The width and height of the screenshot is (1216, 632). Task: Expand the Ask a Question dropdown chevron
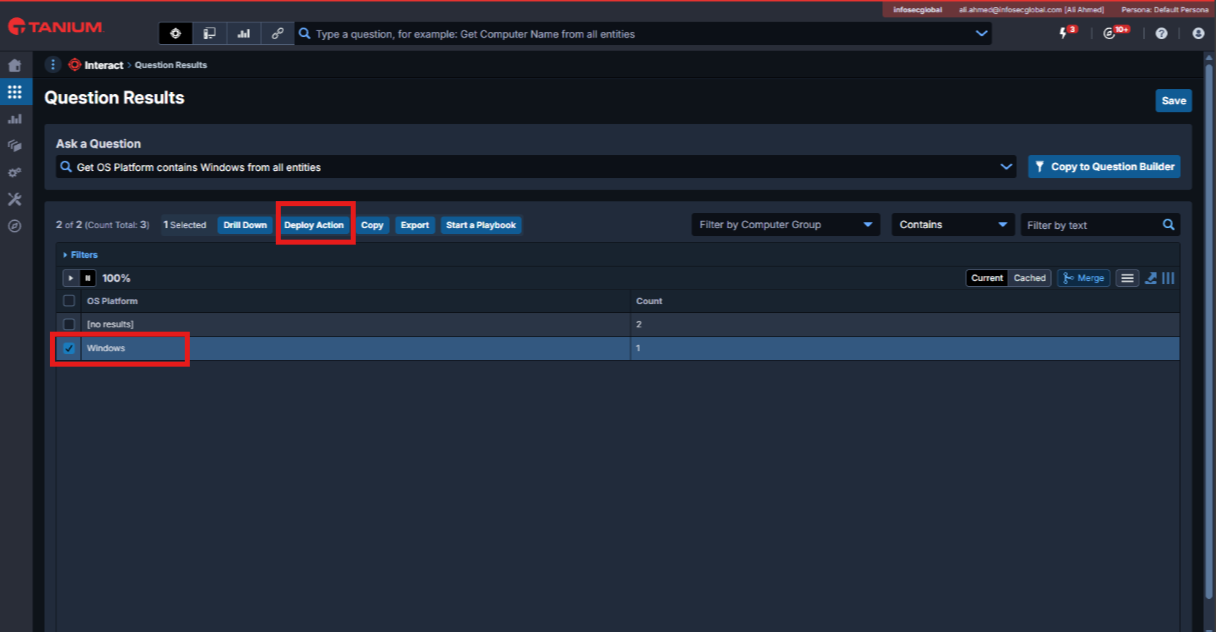(1007, 167)
